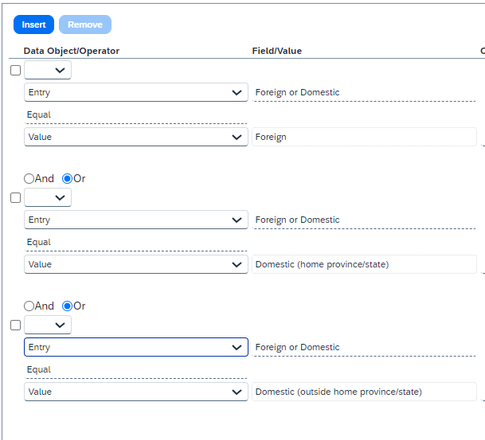
Task: Tick the checkbox for the outside home province row
Action: pos(16,325)
